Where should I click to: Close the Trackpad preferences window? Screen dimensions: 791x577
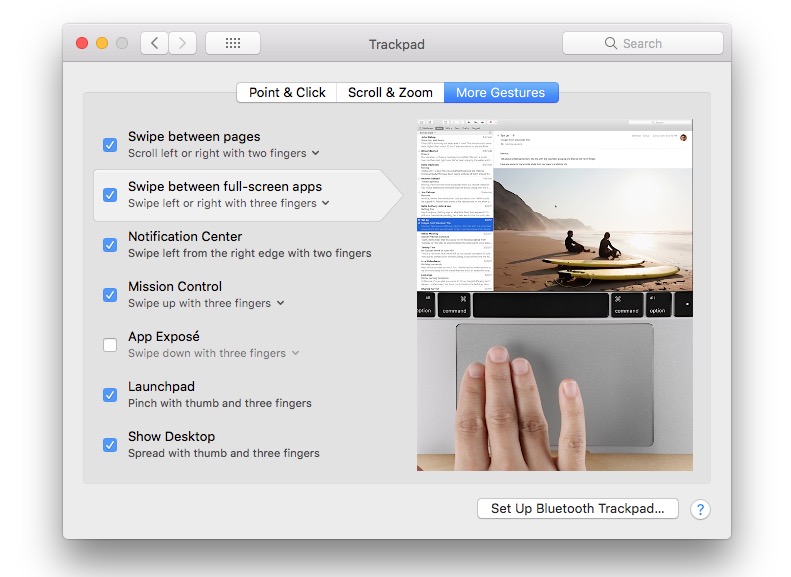(x=81, y=43)
